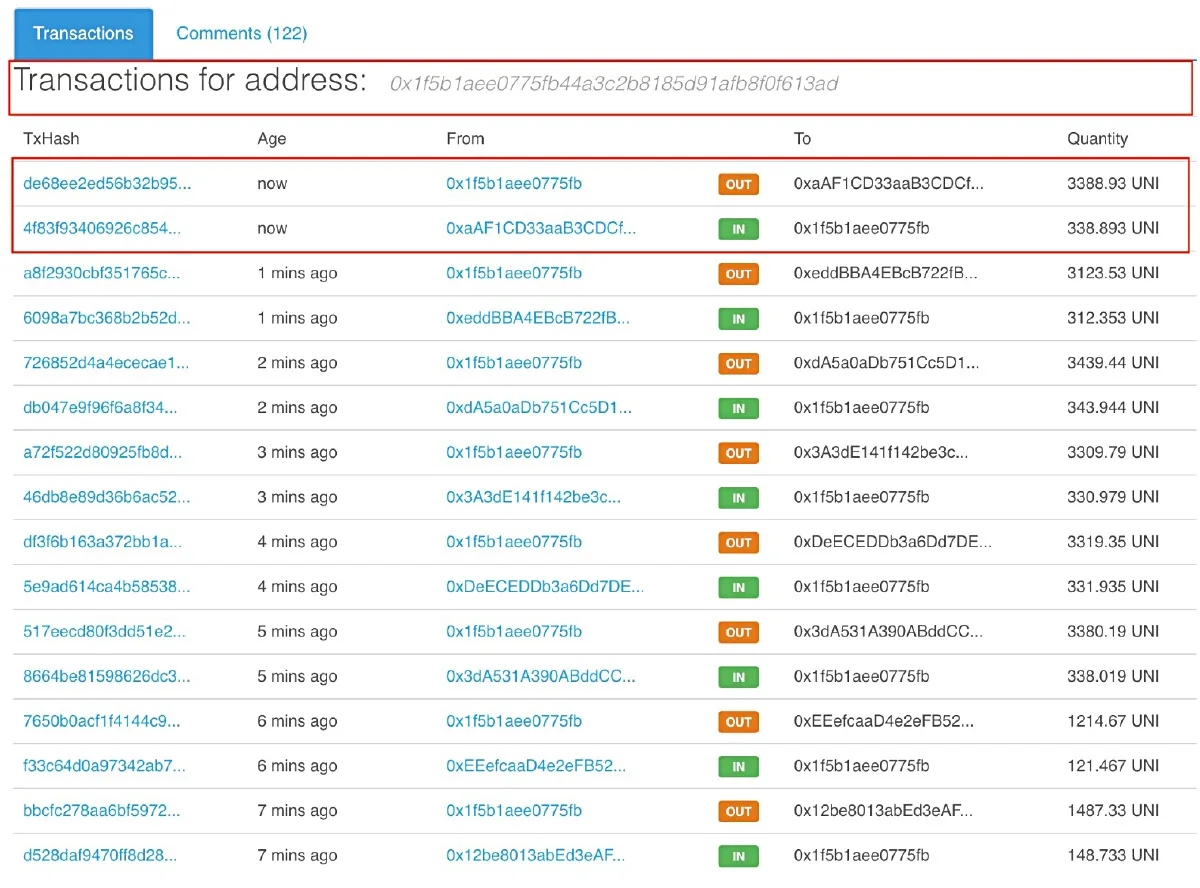The width and height of the screenshot is (1200, 888).
Task: Click the OUT badge on transaction a8f2930cbf351765c
Action: tap(738, 273)
